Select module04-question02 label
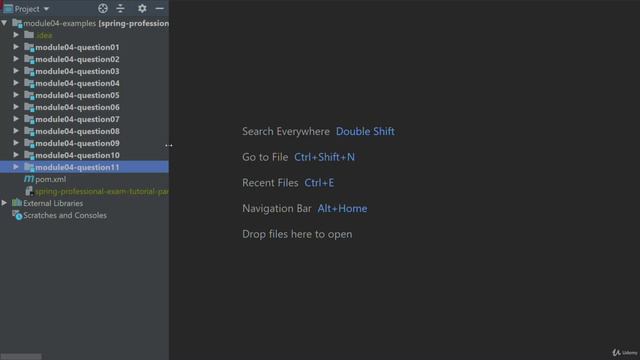Screen dimensions: 640x360 (x=77, y=59)
